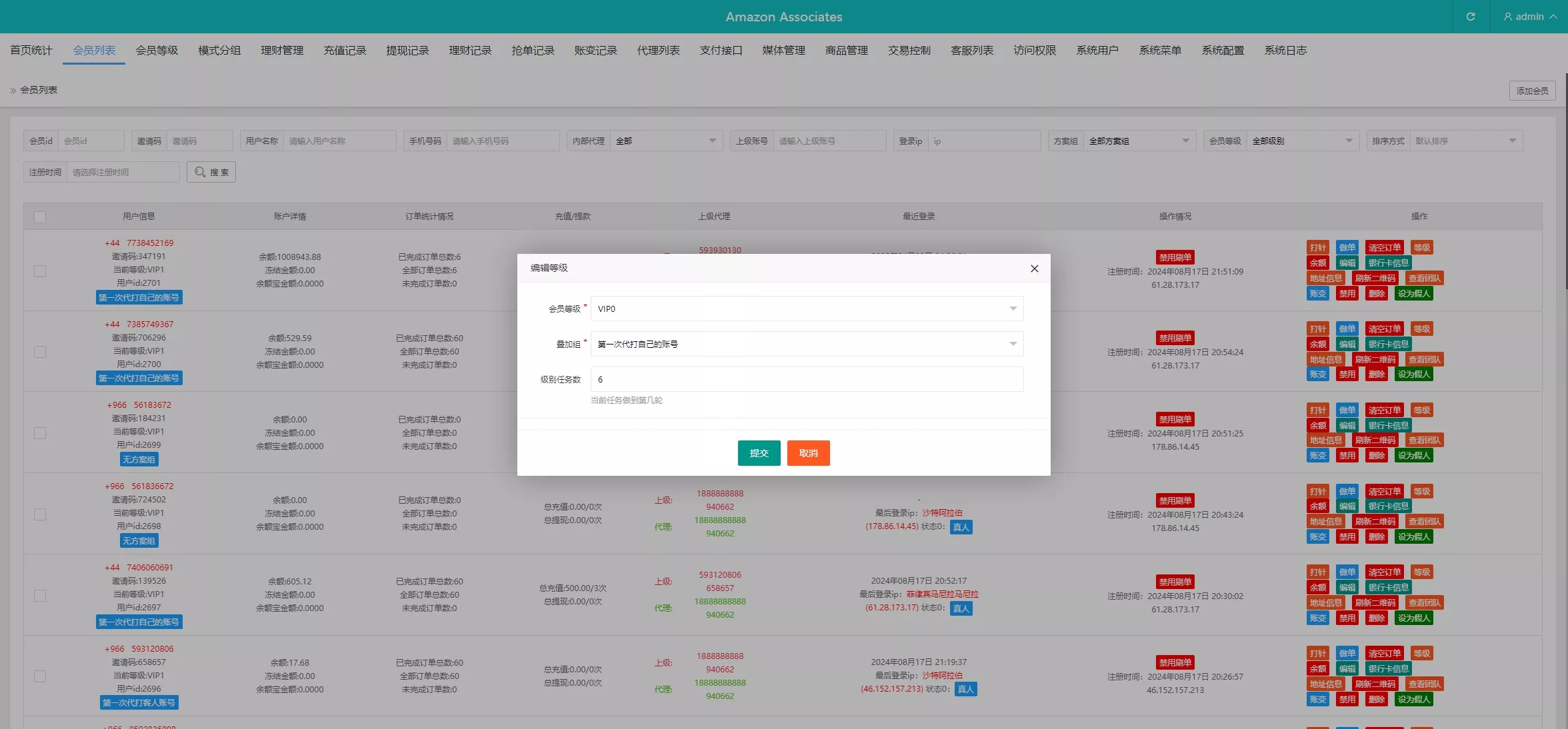1568x729 pixels.
Task: Check the row checkbox for user 7385749367
Action: (40, 352)
